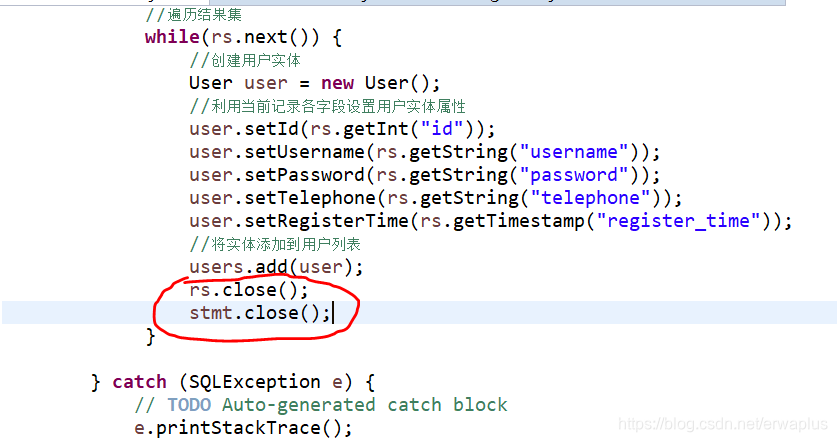Click the user.setTelephone line
837x442 pixels.
[x=436, y=198]
